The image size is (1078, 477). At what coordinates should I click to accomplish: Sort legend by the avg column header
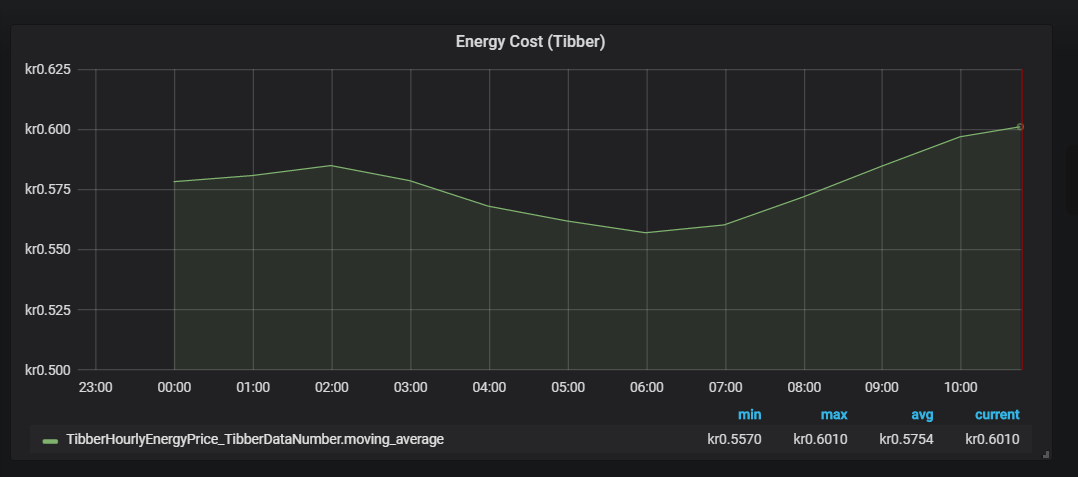click(x=921, y=414)
